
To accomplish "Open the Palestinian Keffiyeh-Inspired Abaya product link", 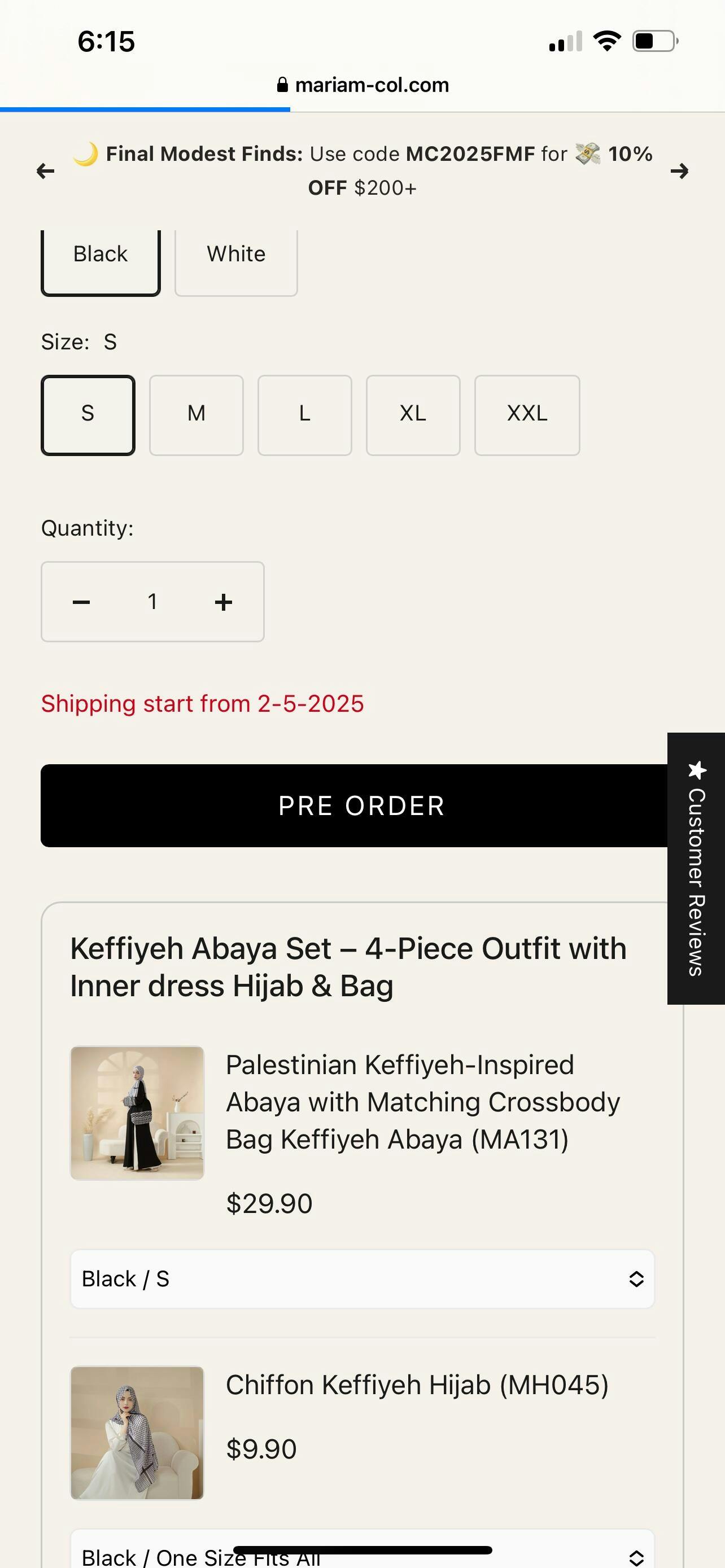I will click(x=422, y=1102).
